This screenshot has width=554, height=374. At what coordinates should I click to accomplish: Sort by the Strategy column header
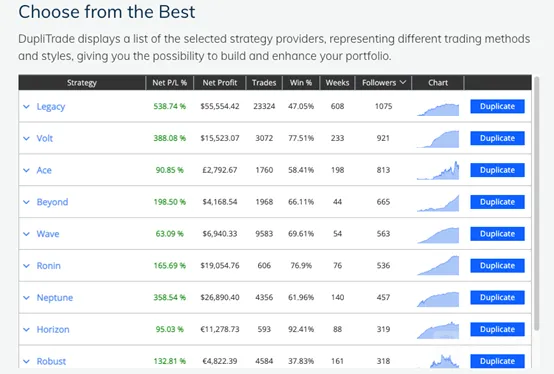[82, 83]
